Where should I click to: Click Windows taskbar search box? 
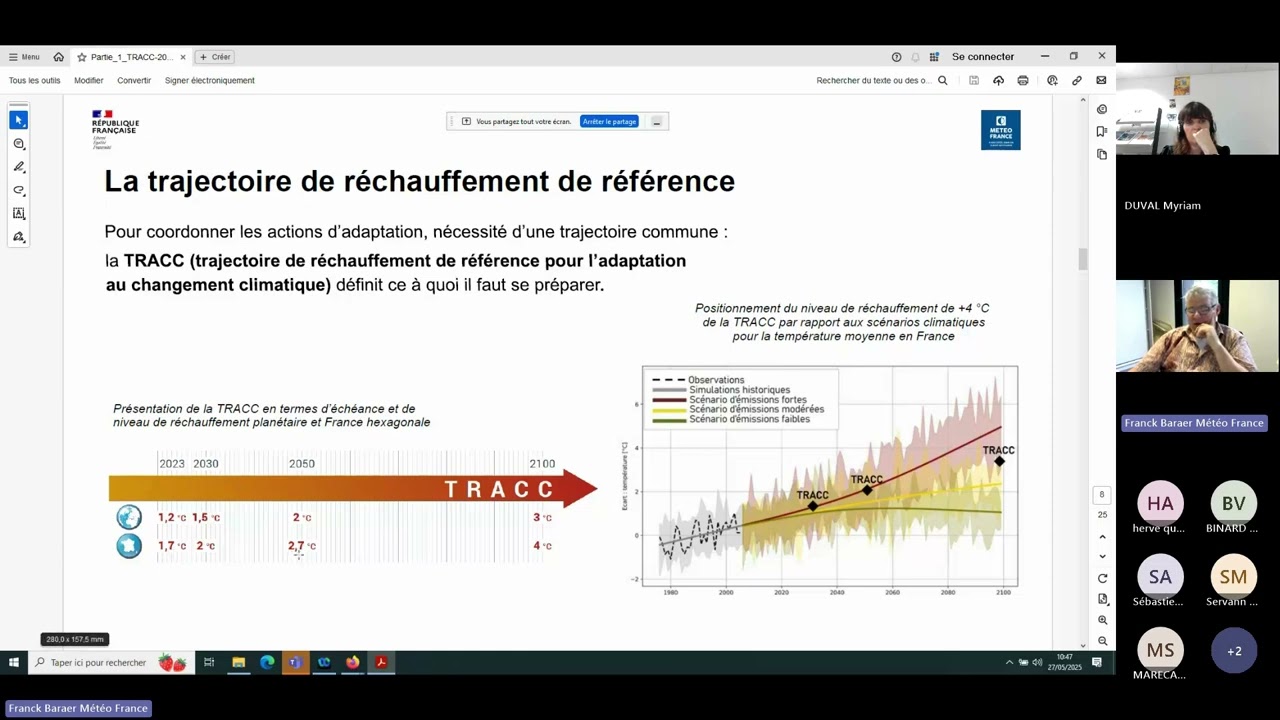coord(110,662)
